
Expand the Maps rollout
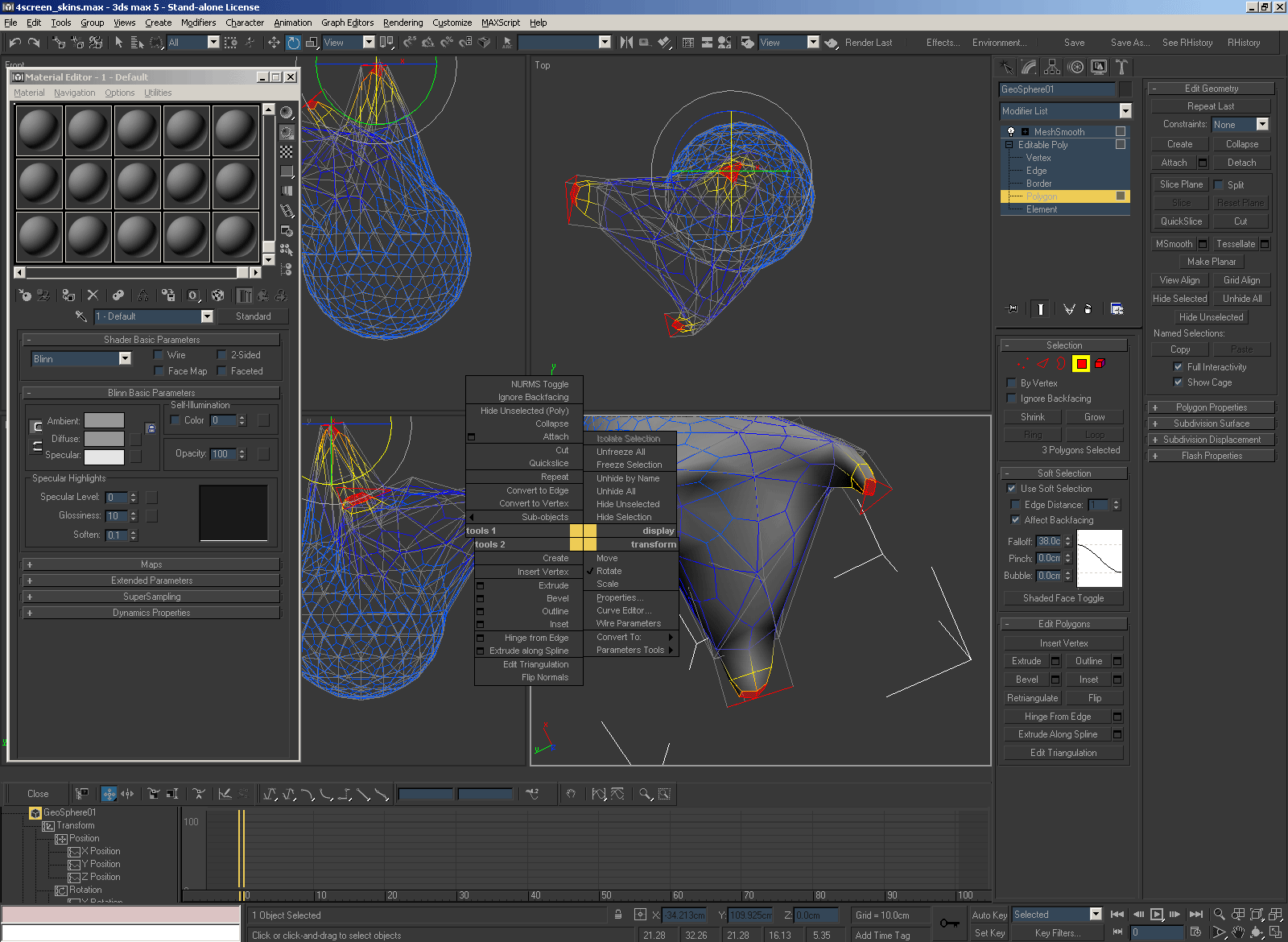151,564
